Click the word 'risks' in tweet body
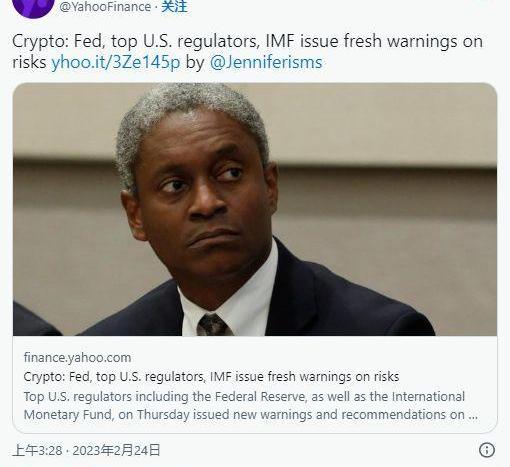Screen dimensions: 510x467 click(x=29, y=62)
